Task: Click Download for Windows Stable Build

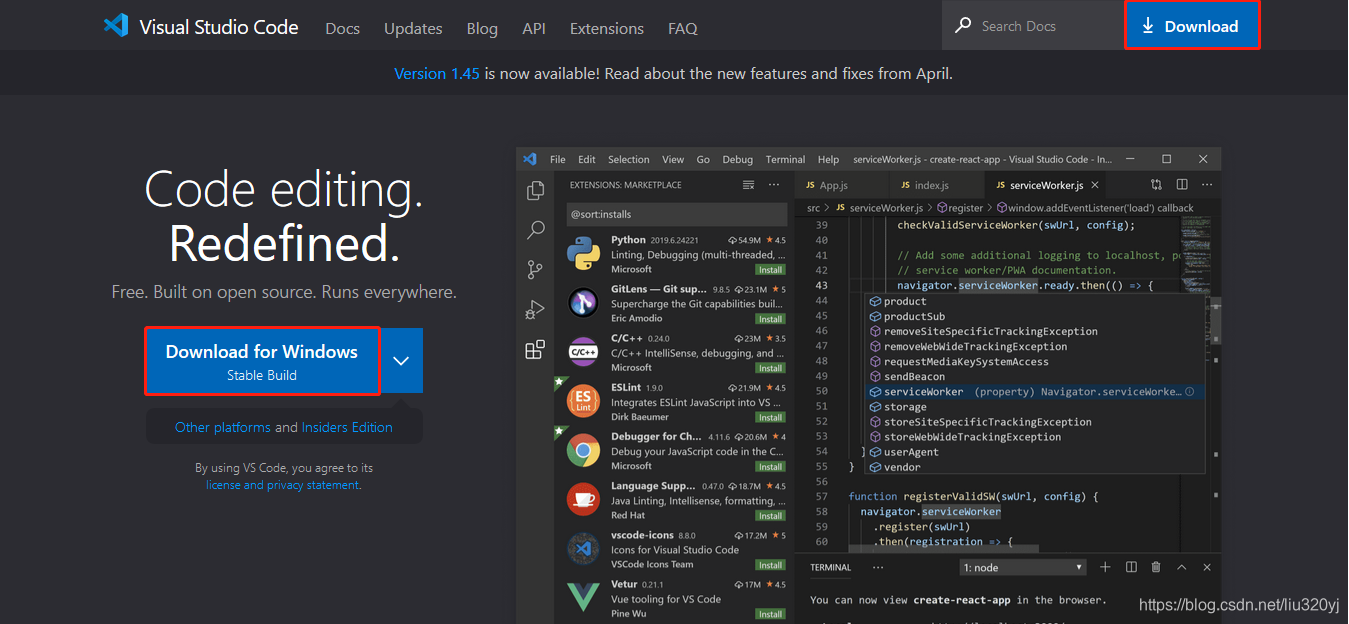Action: 262,361
